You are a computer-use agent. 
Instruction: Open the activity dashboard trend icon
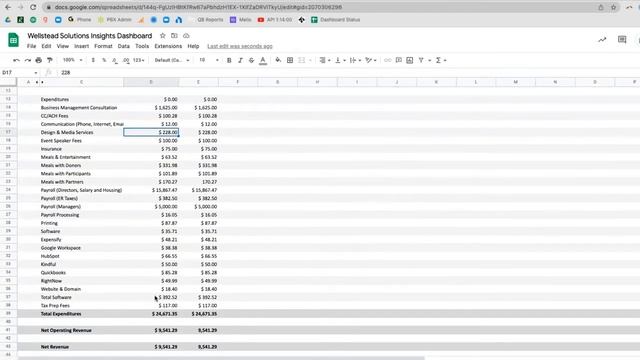(x=602, y=40)
